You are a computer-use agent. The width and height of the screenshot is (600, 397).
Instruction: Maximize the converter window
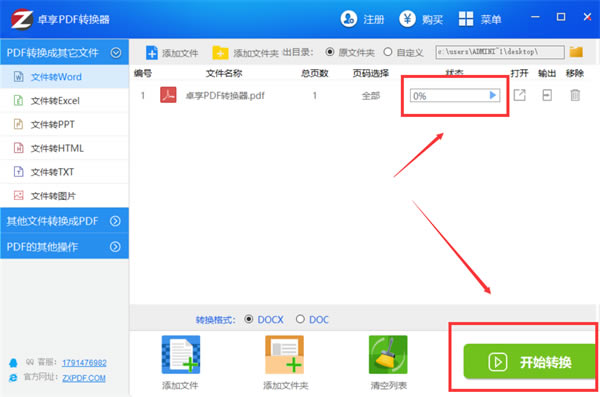pyautogui.click(x=561, y=17)
